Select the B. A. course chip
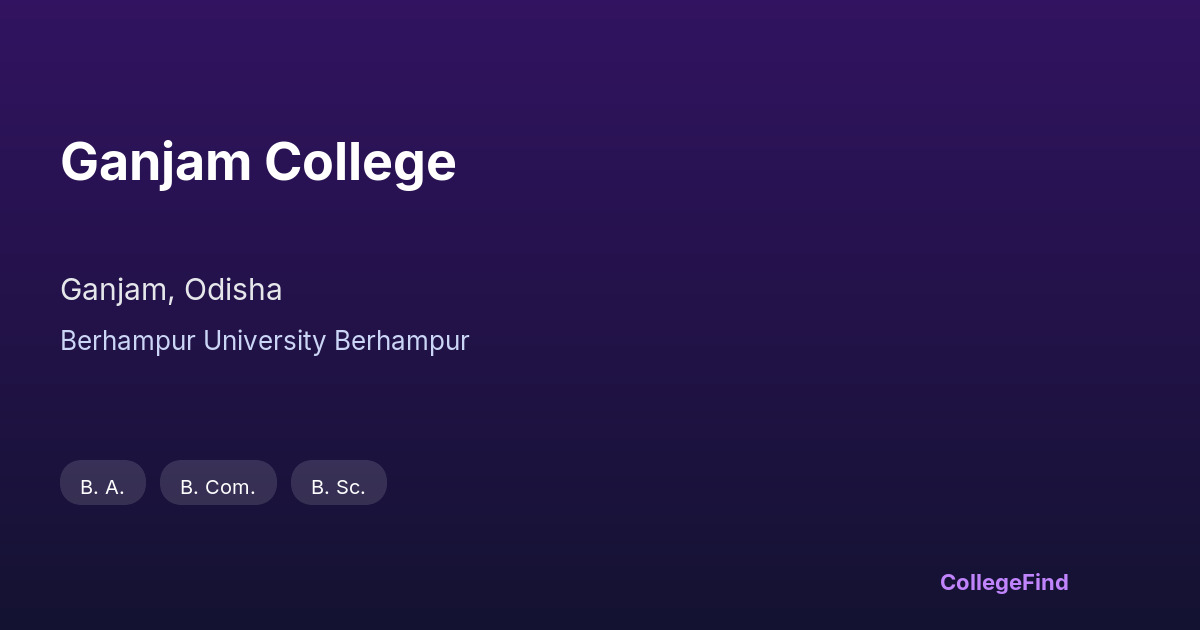 click(103, 484)
